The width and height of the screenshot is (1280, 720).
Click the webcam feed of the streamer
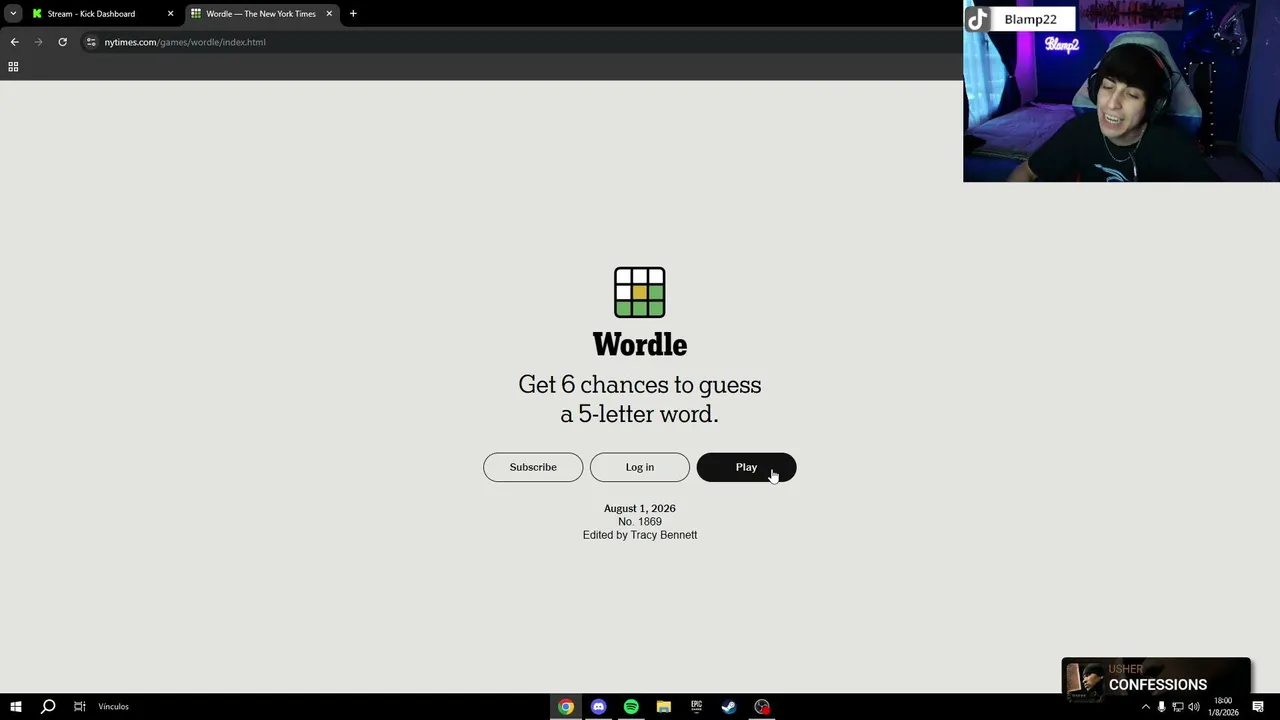click(x=1121, y=91)
